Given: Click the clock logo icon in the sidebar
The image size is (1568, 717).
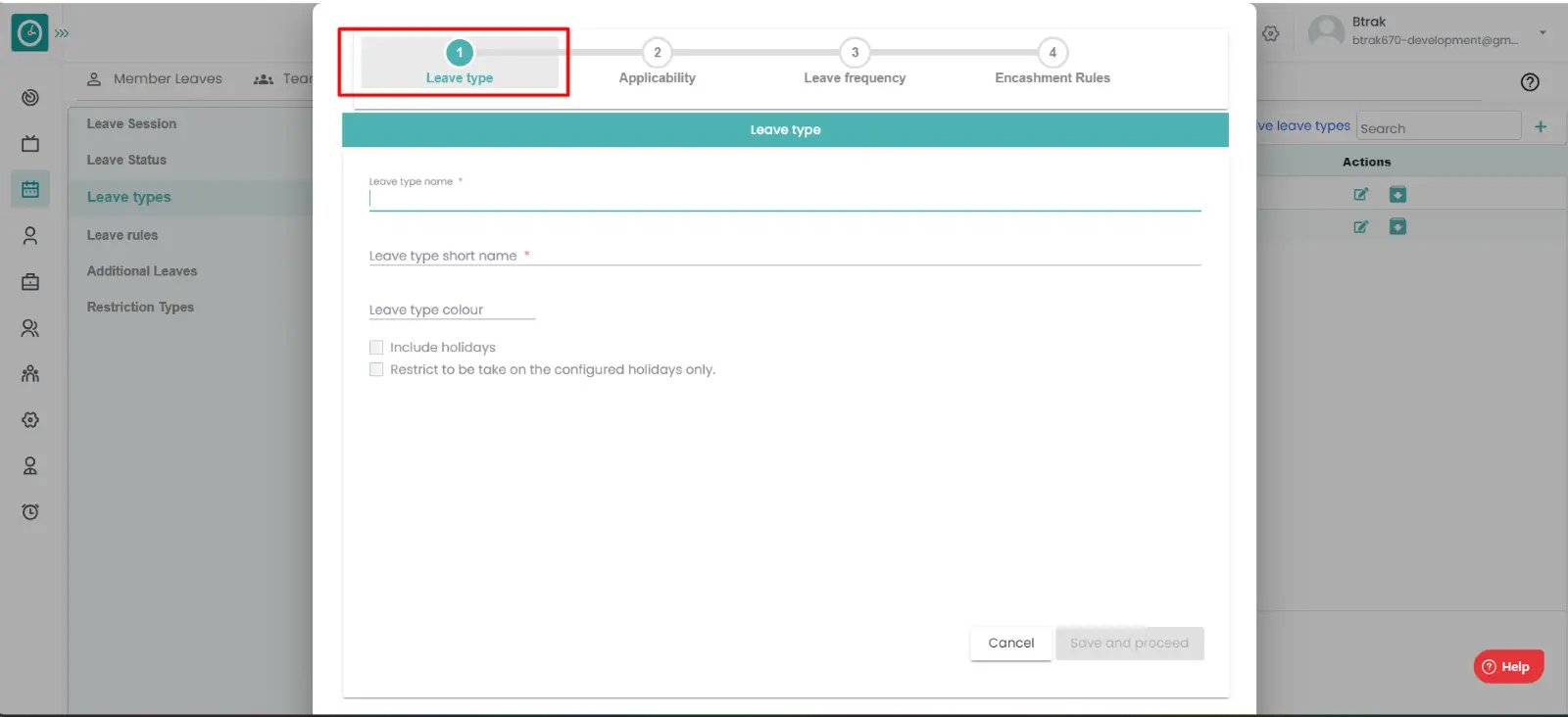Looking at the screenshot, I should pos(29,33).
